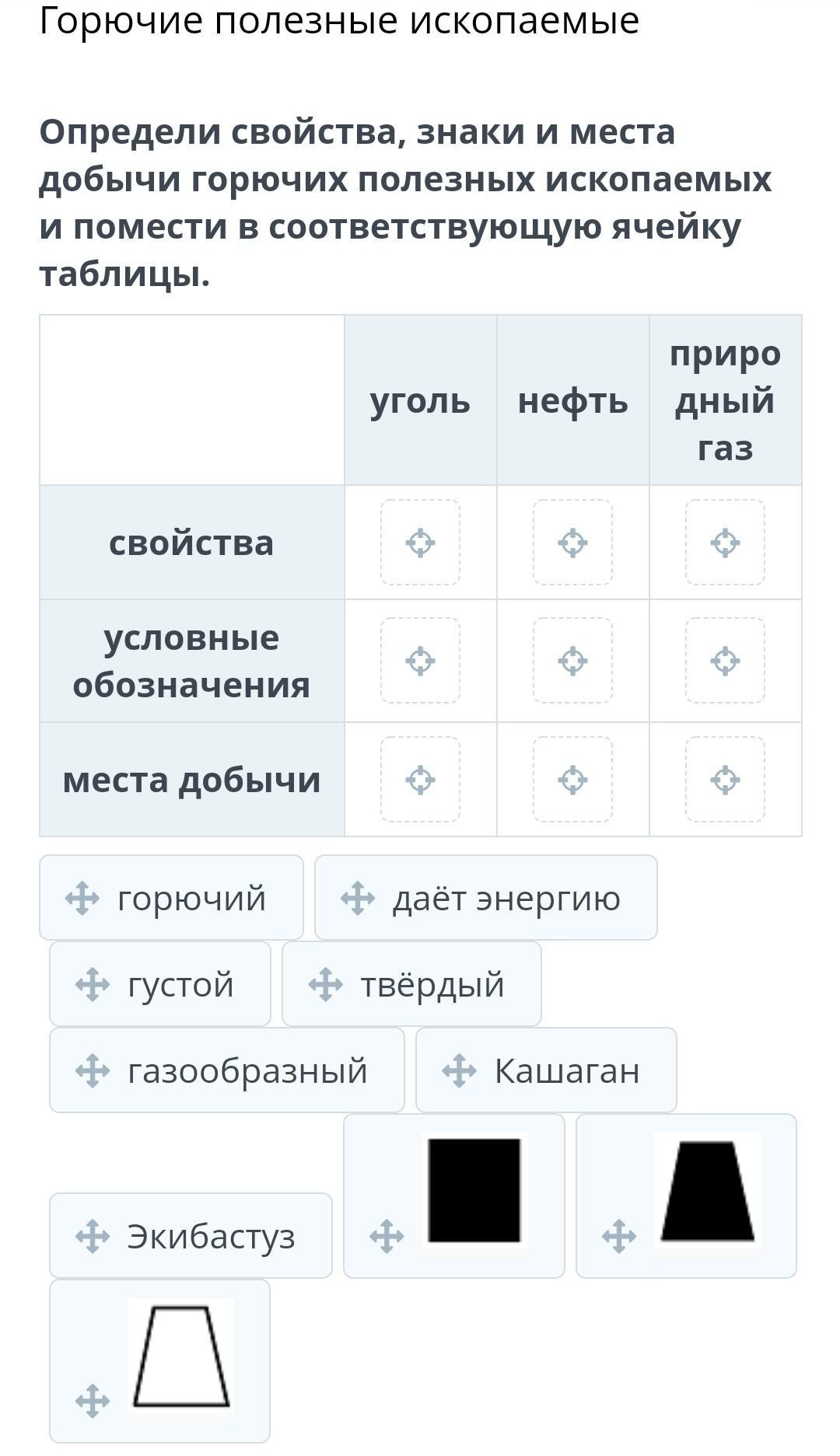Select the black square symbol image
Image resolution: width=840 pixels, height=1456 pixels.
pos(474,1190)
